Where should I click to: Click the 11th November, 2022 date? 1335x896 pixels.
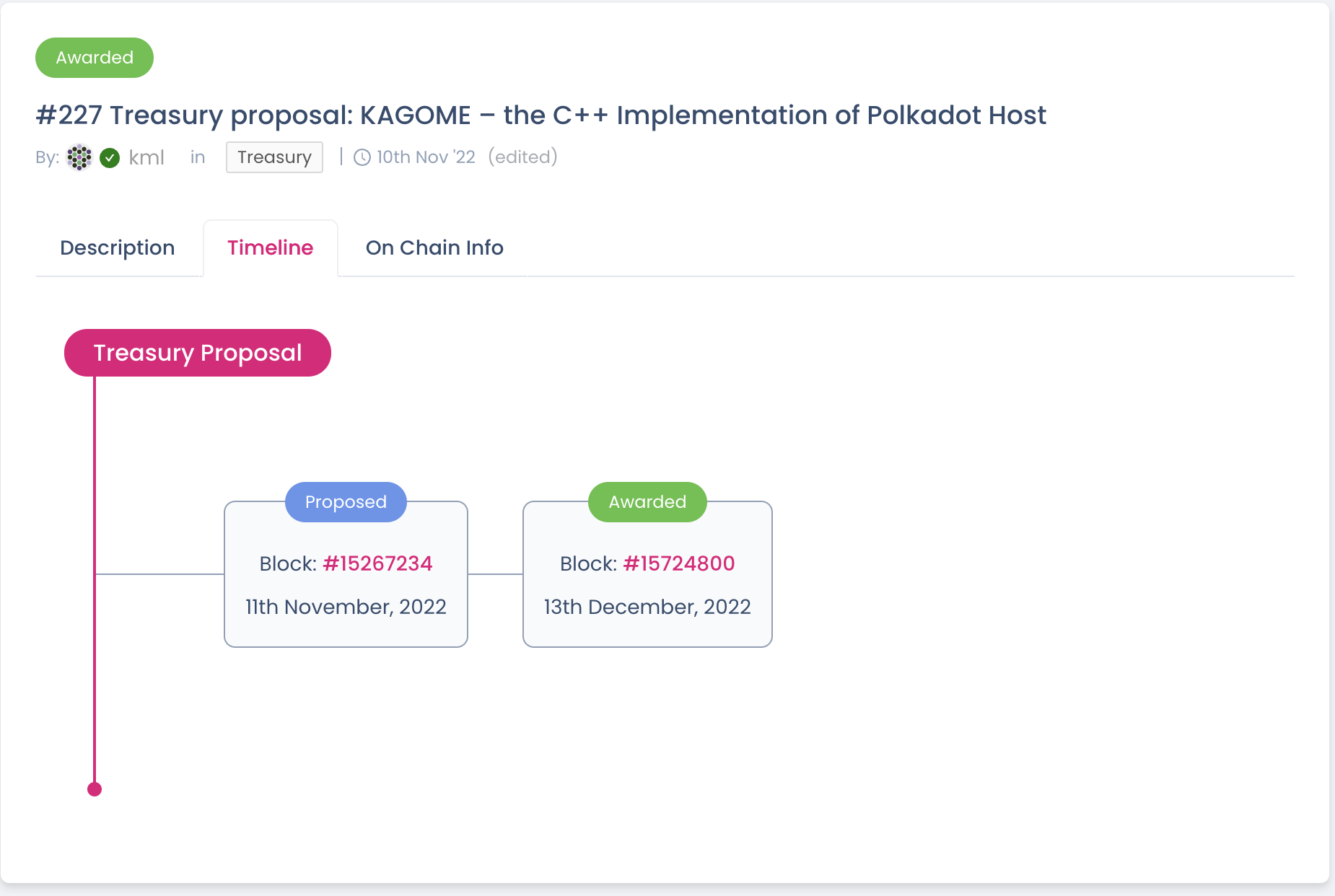(346, 607)
